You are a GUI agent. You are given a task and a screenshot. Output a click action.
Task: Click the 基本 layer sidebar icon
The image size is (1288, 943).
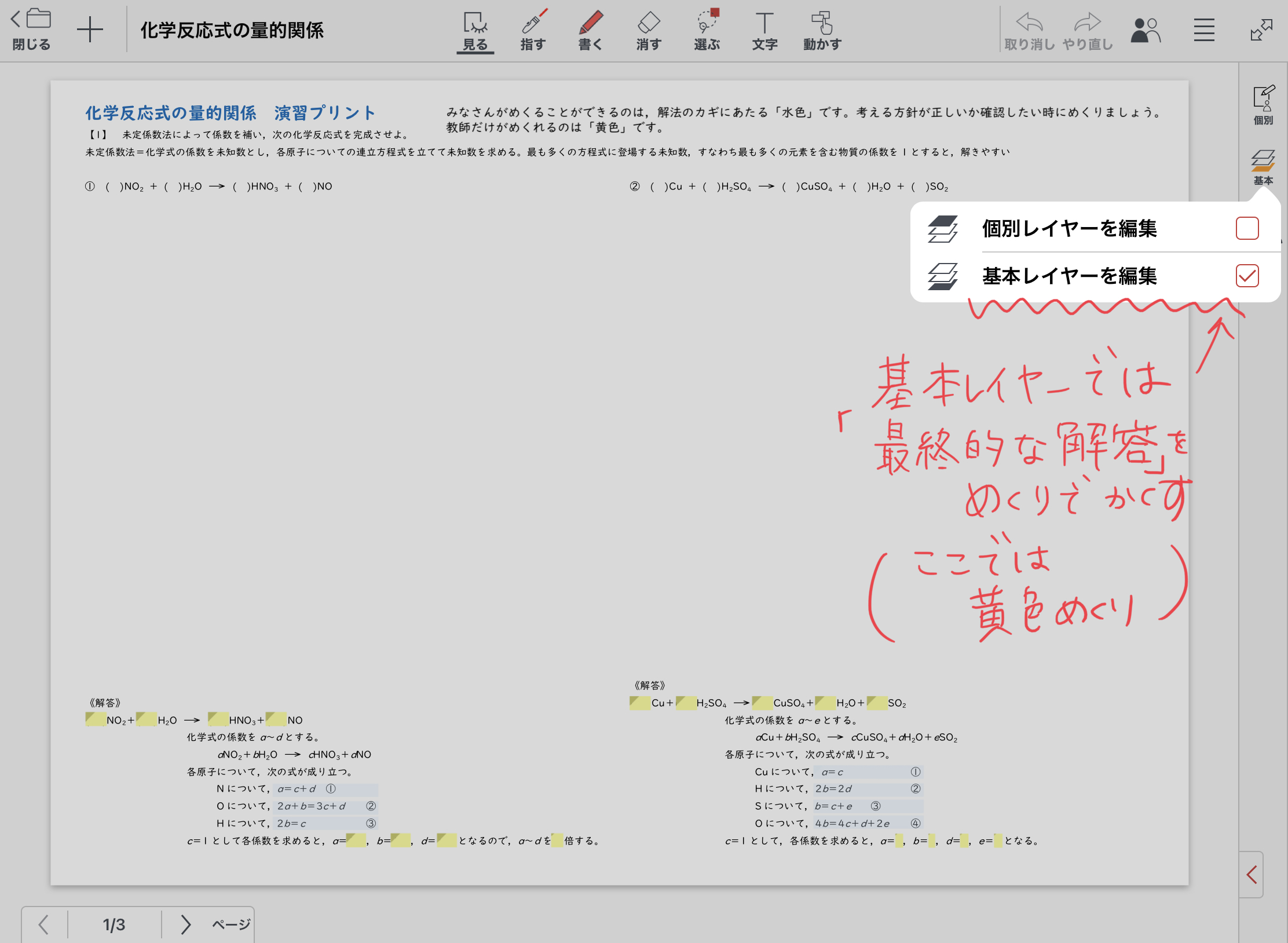1263,167
